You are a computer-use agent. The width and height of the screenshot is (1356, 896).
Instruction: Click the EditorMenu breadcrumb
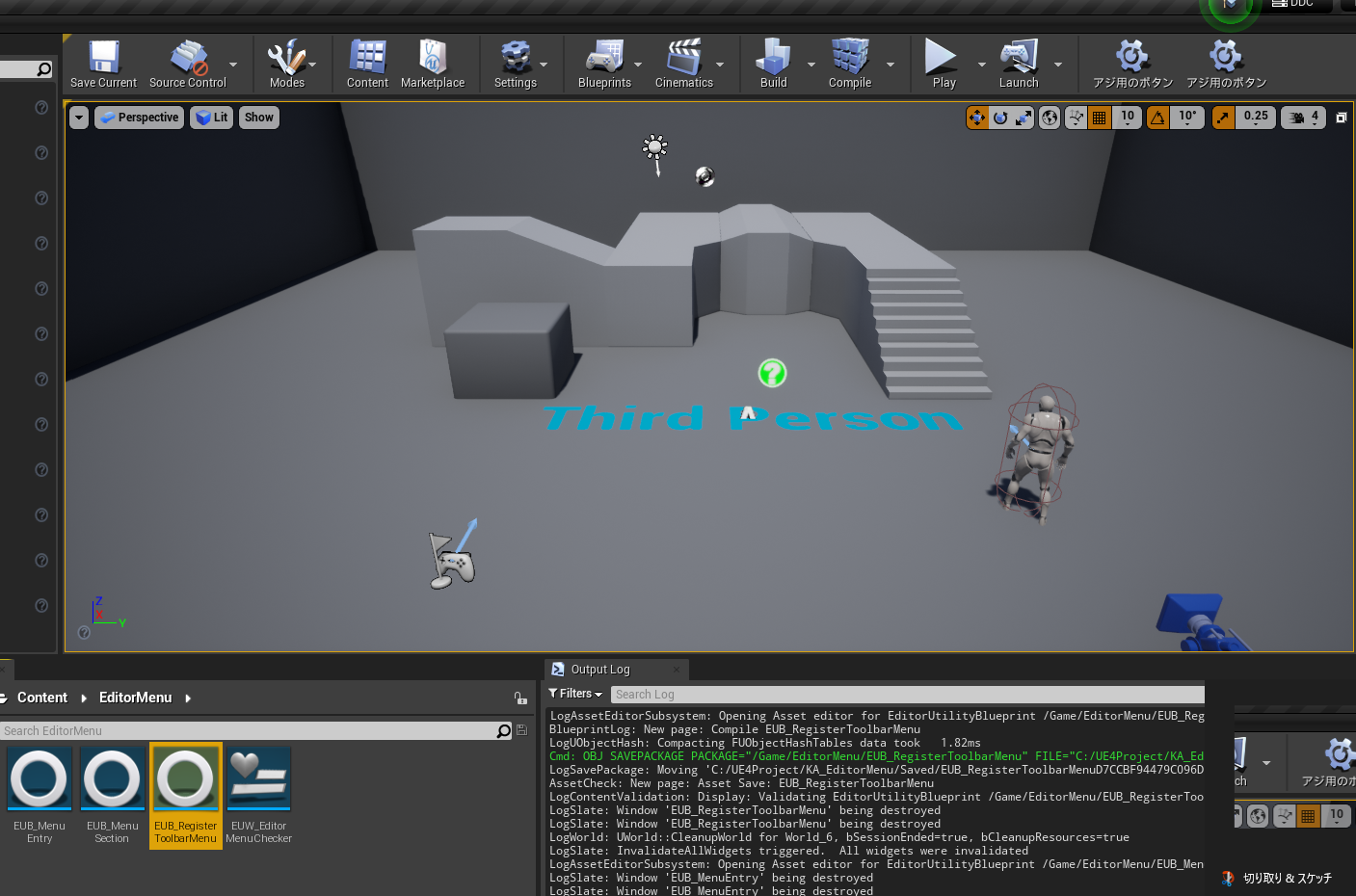[x=135, y=698]
